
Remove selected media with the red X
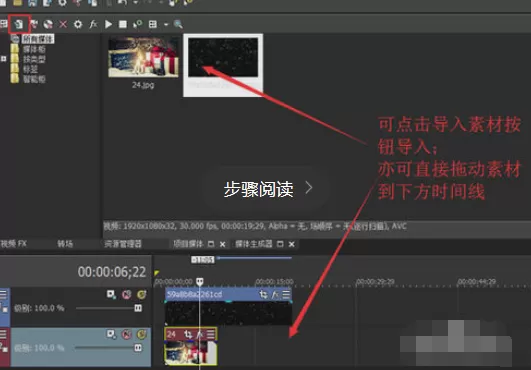tap(63, 24)
